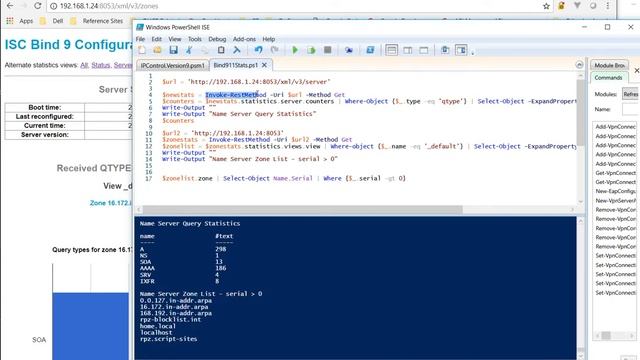Open the View menu
640x360 pixels.
(x=175, y=39)
